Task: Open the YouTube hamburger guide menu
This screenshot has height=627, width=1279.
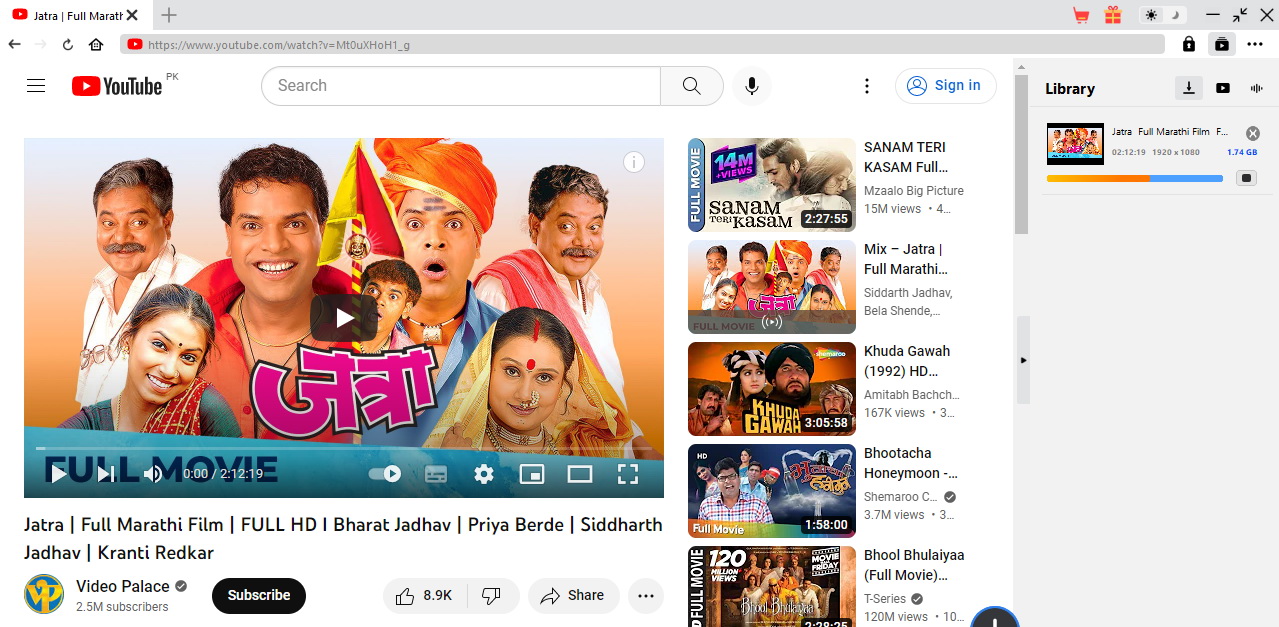Action: [36, 86]
